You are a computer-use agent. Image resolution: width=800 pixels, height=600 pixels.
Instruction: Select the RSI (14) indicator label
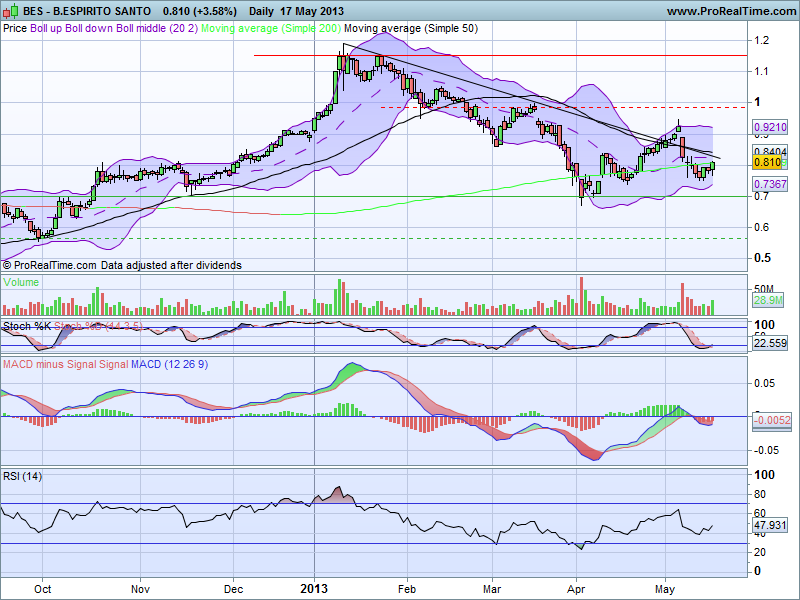coord(22,477)
